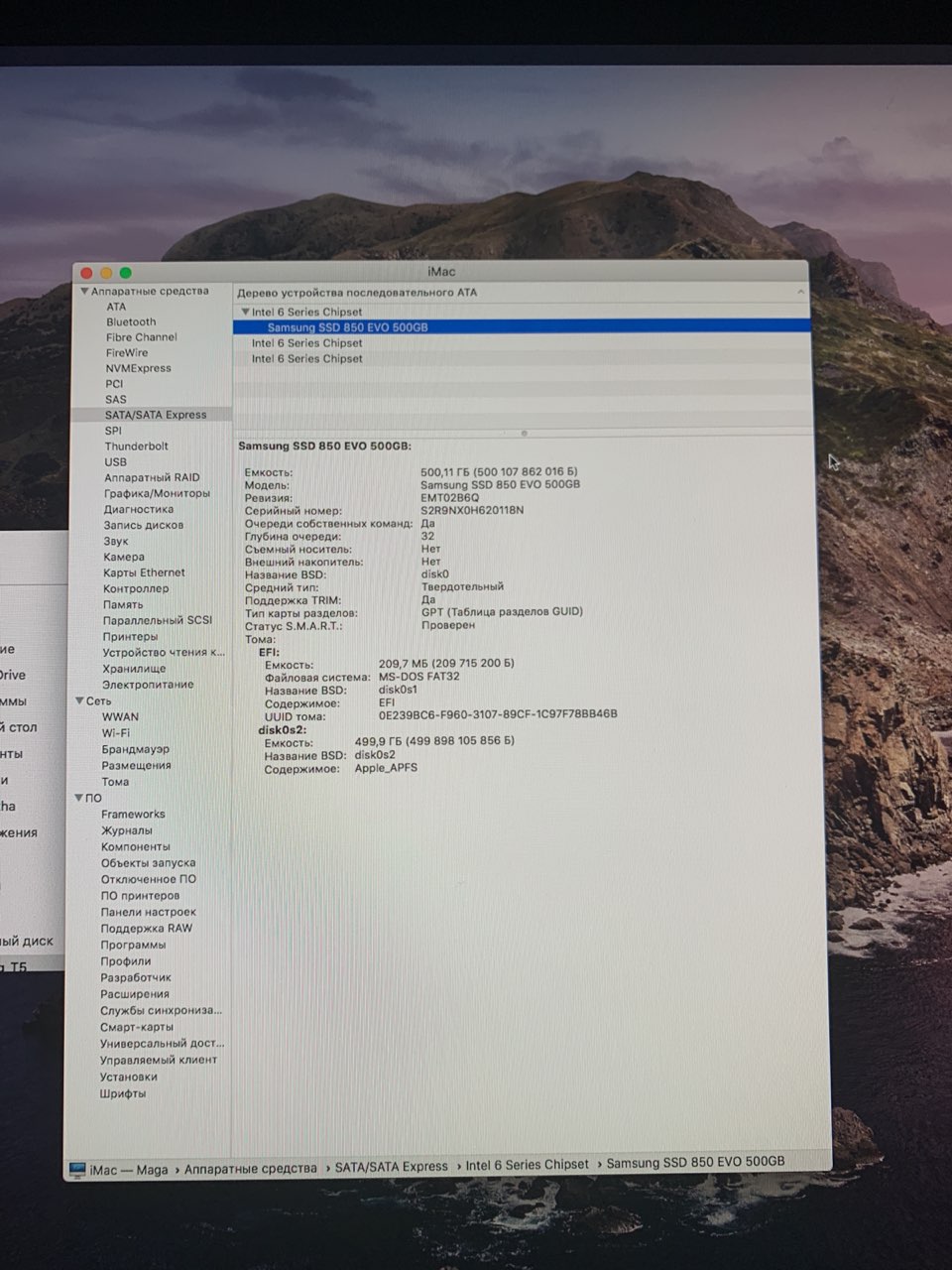Image resolution: width=952 pixels, height=1270 pixels.
Task: Select Объекты запуска in sidebar
Action: [x=148, y=863]
